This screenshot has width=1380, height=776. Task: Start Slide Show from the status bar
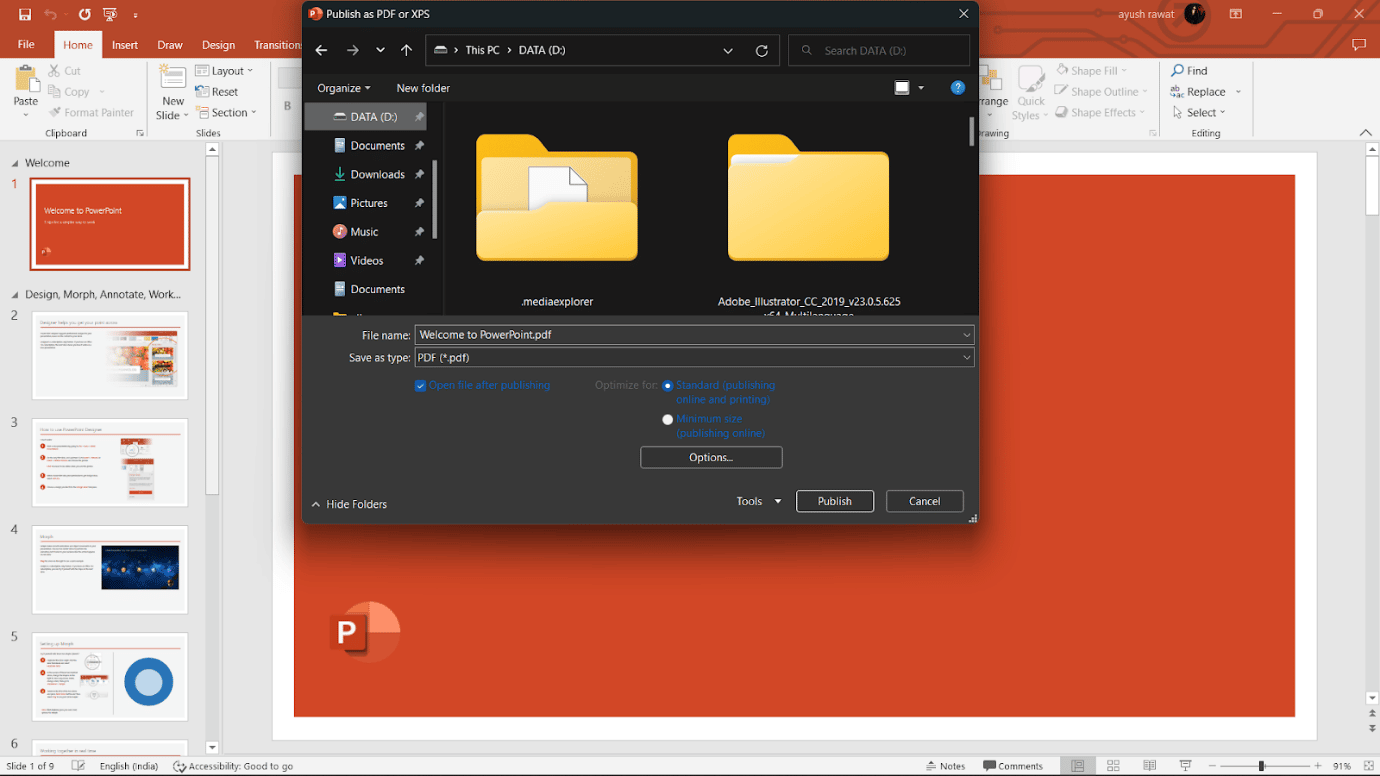point(1184,765)
